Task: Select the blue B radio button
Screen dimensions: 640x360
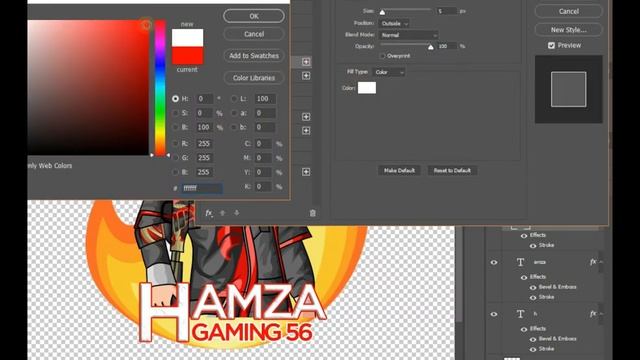Action: pyautogui.click(x=176, y=172)
